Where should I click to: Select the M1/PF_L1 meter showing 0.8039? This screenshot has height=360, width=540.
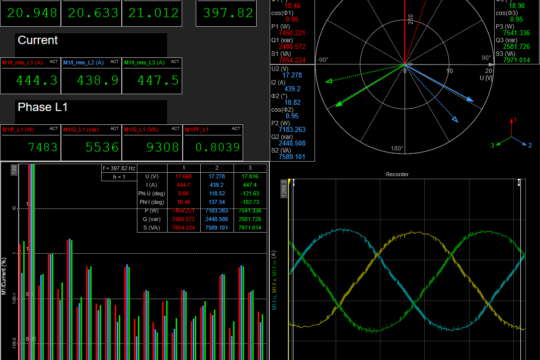pyautogui.click(x=213, y=142)
